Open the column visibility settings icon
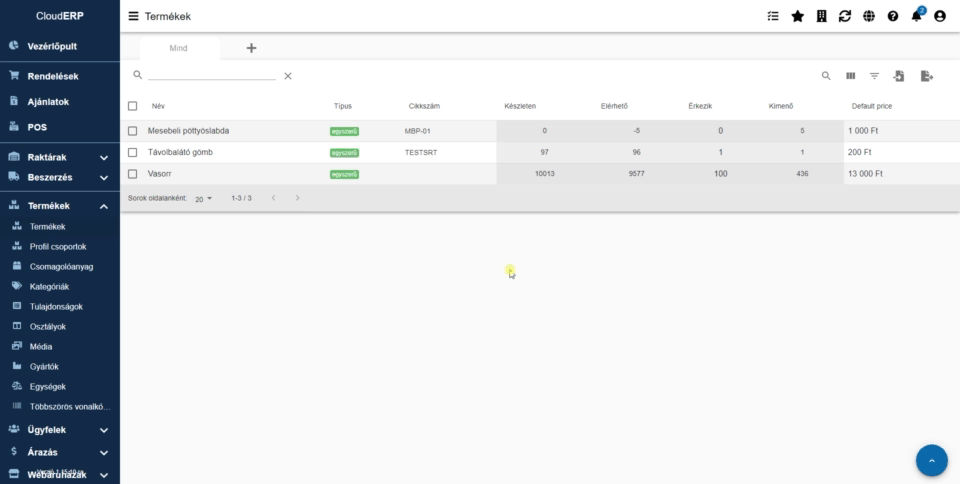The height and width of the screenshot is (484, 960). click(851, 76)
